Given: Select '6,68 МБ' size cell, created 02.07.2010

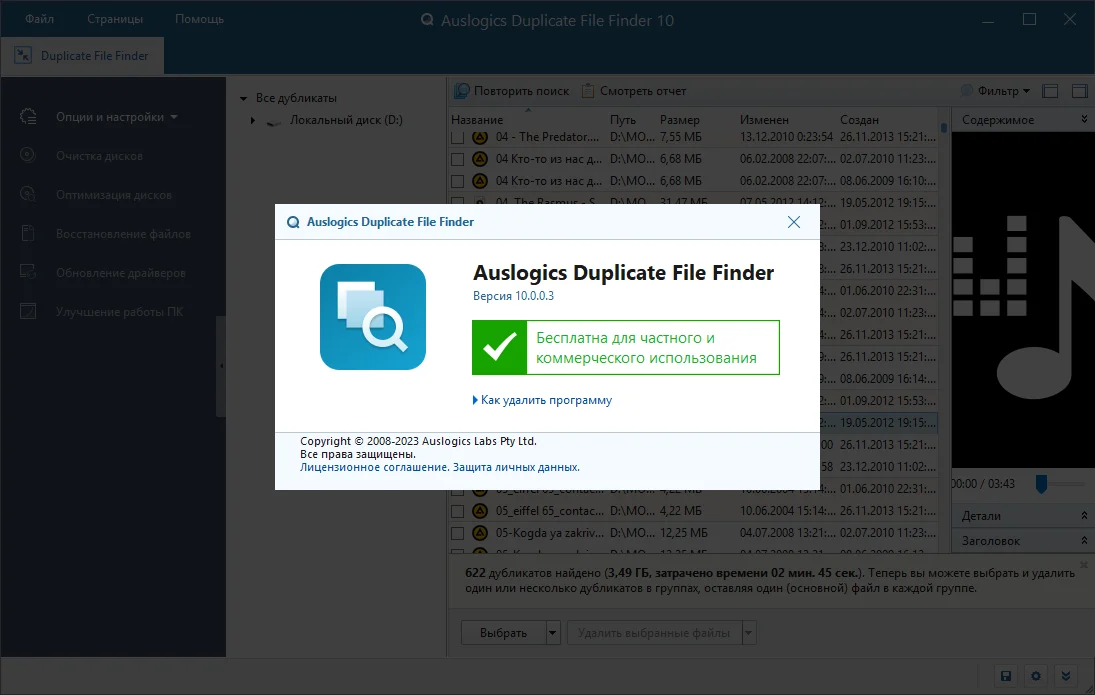Looking at the screenshot, I should (681, 159).
